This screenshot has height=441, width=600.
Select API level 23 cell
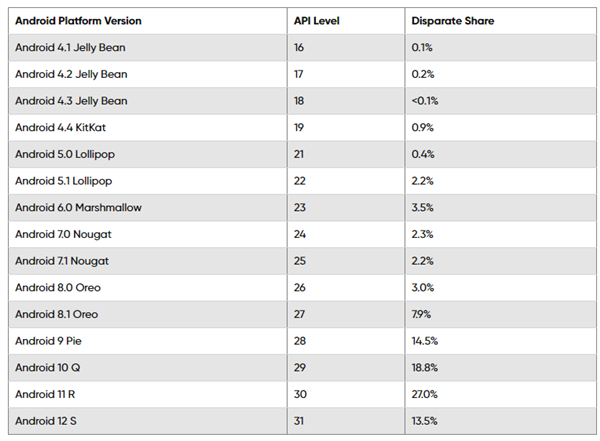coord(346,207)
